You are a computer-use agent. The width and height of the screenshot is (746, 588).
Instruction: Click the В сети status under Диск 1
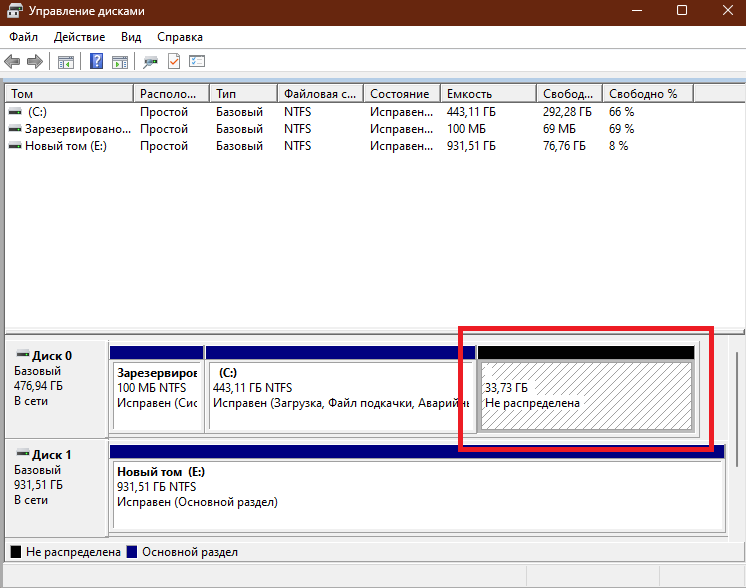pos(31,500)
